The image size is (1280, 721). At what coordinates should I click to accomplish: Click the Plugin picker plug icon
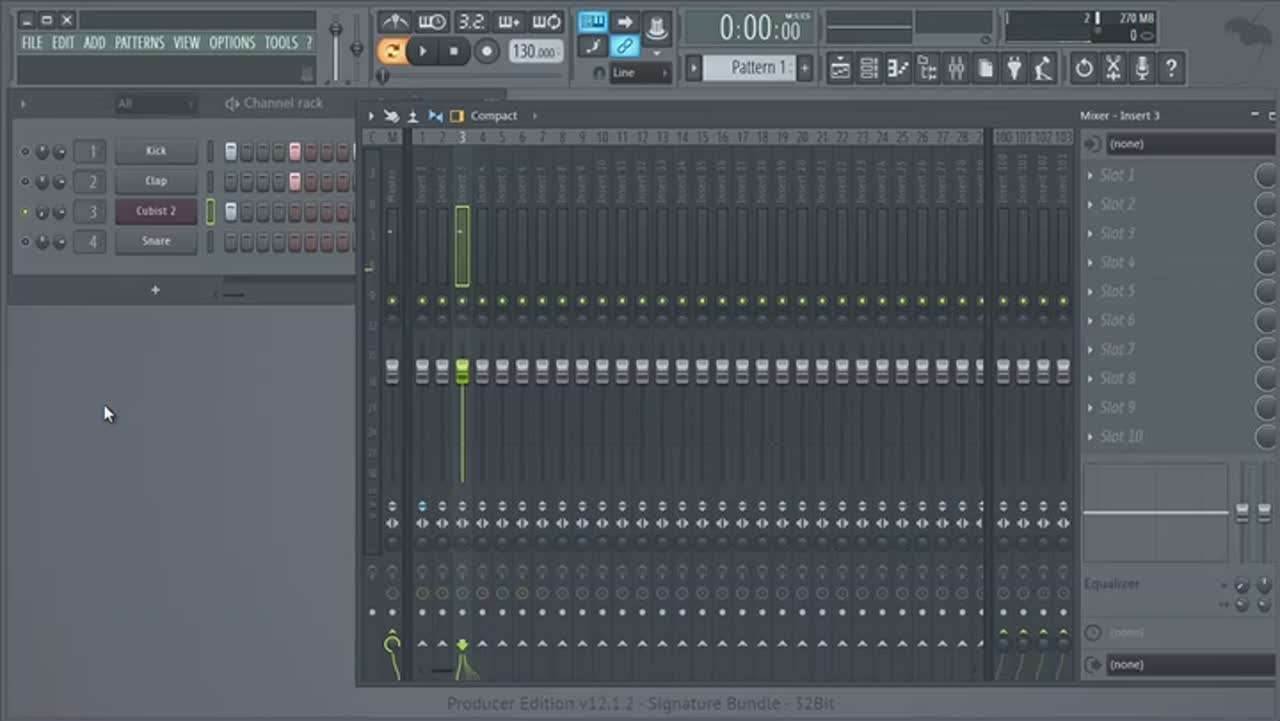1014,68
